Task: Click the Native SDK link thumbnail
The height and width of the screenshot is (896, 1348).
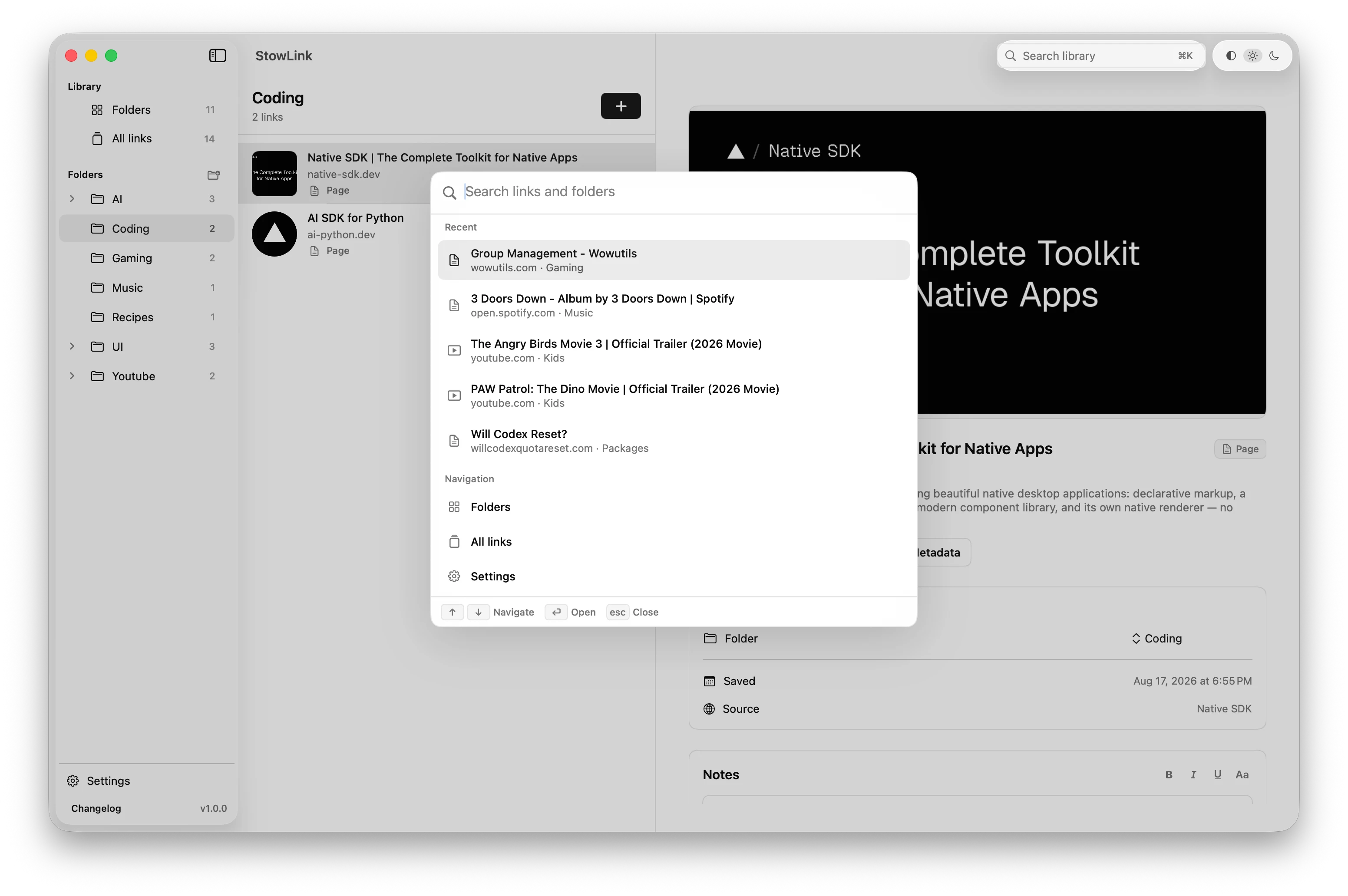Action: click(x=274, y=174)
